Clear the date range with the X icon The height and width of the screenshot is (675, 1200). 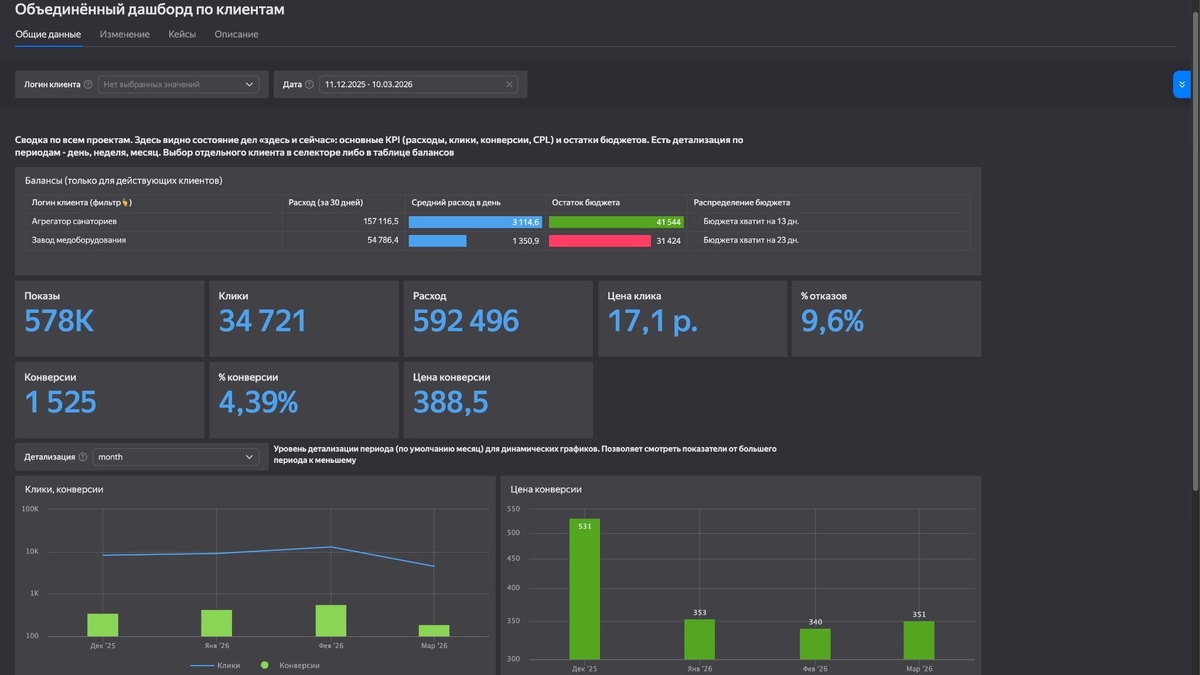click(x=509, y=85)
